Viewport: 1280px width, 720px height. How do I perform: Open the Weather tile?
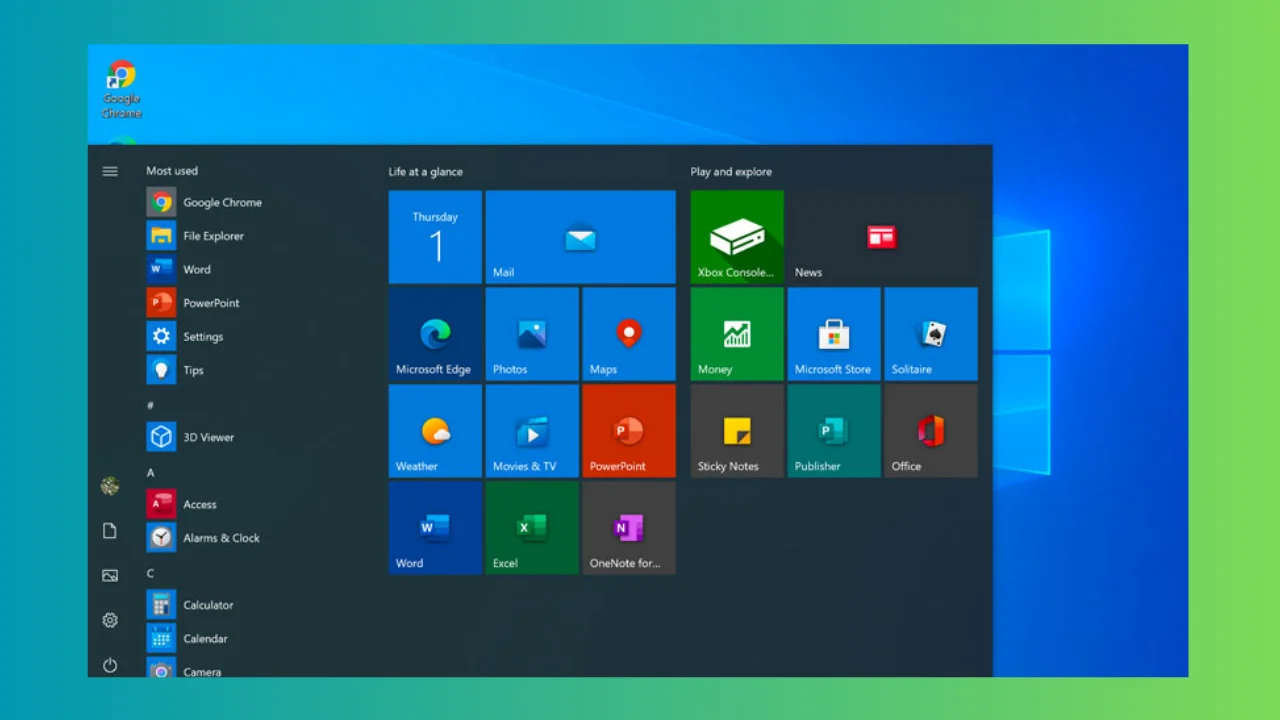[435, 431]
